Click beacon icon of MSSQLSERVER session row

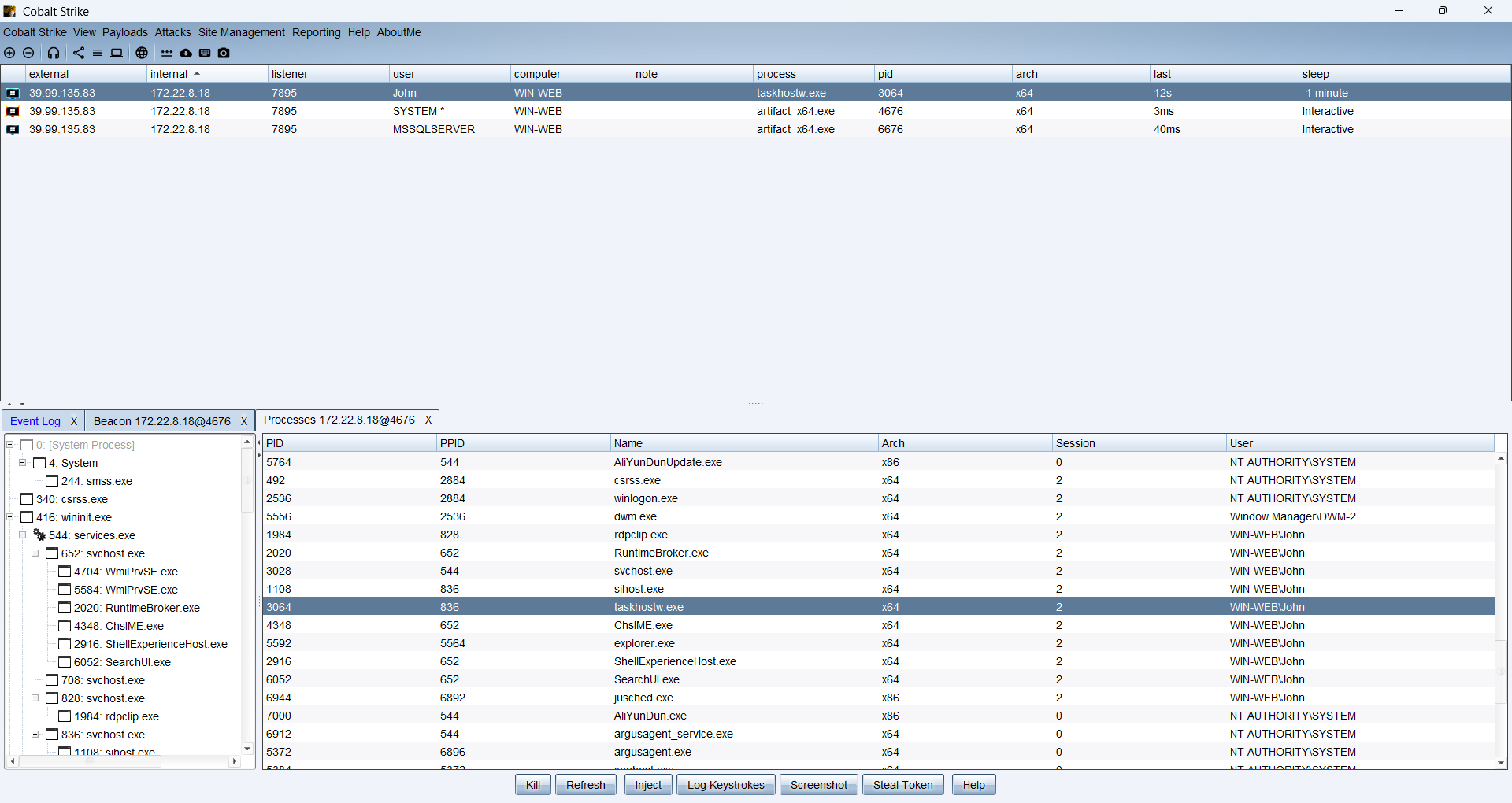13,129
